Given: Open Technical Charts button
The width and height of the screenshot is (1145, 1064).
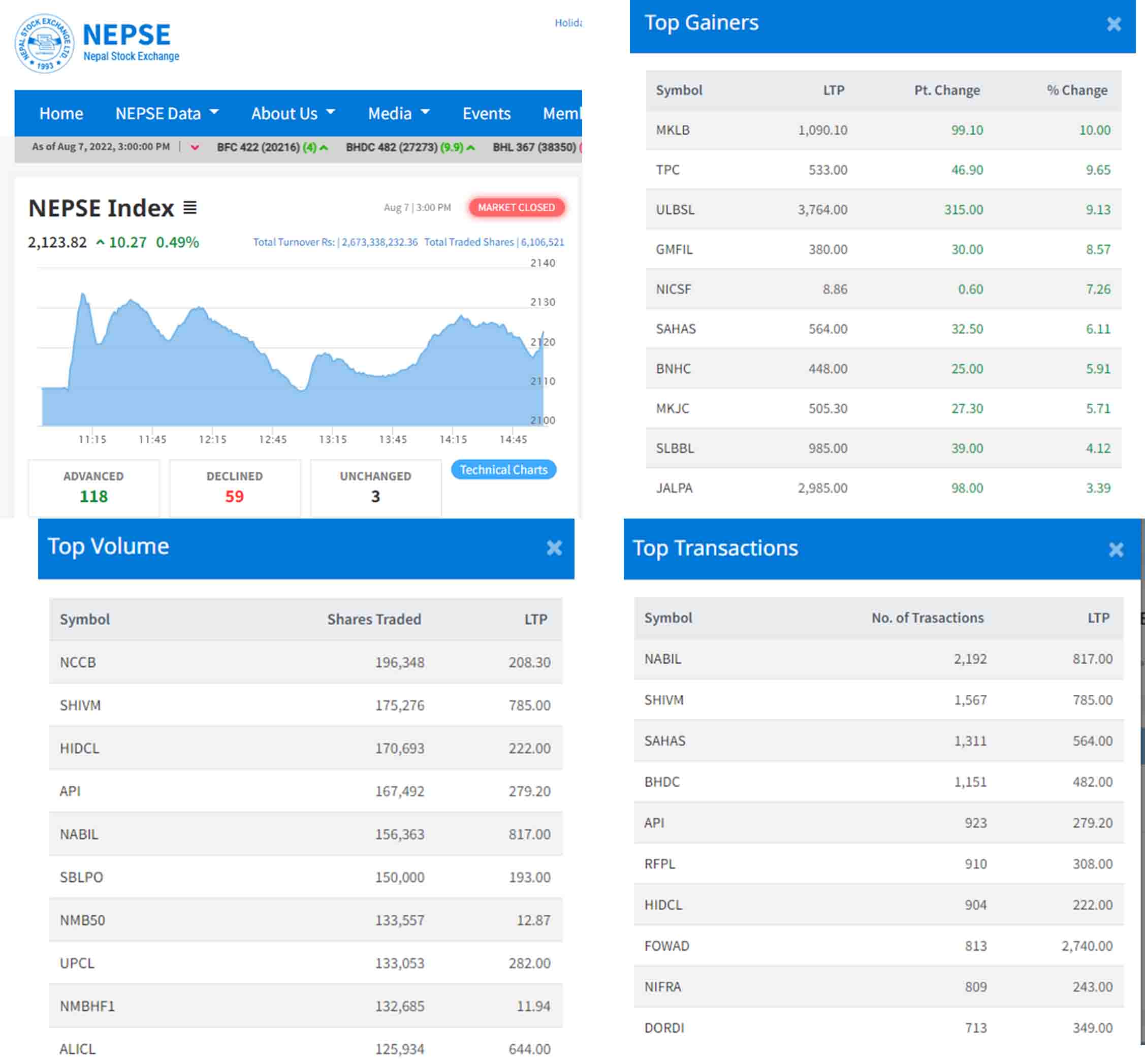Looking at the screenshot, I should (503, 470).
